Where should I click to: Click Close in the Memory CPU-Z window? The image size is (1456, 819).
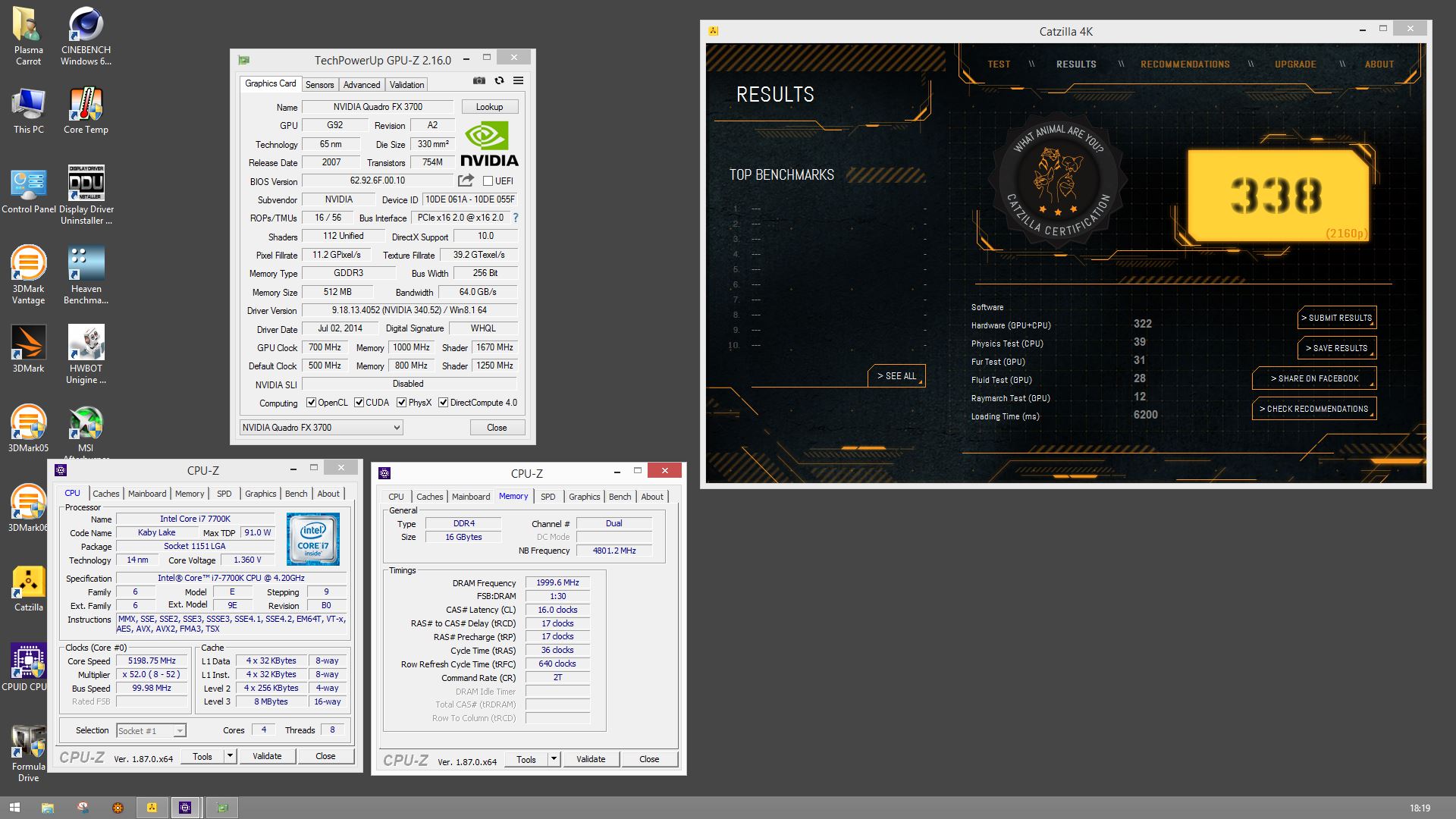click(649, 759)
